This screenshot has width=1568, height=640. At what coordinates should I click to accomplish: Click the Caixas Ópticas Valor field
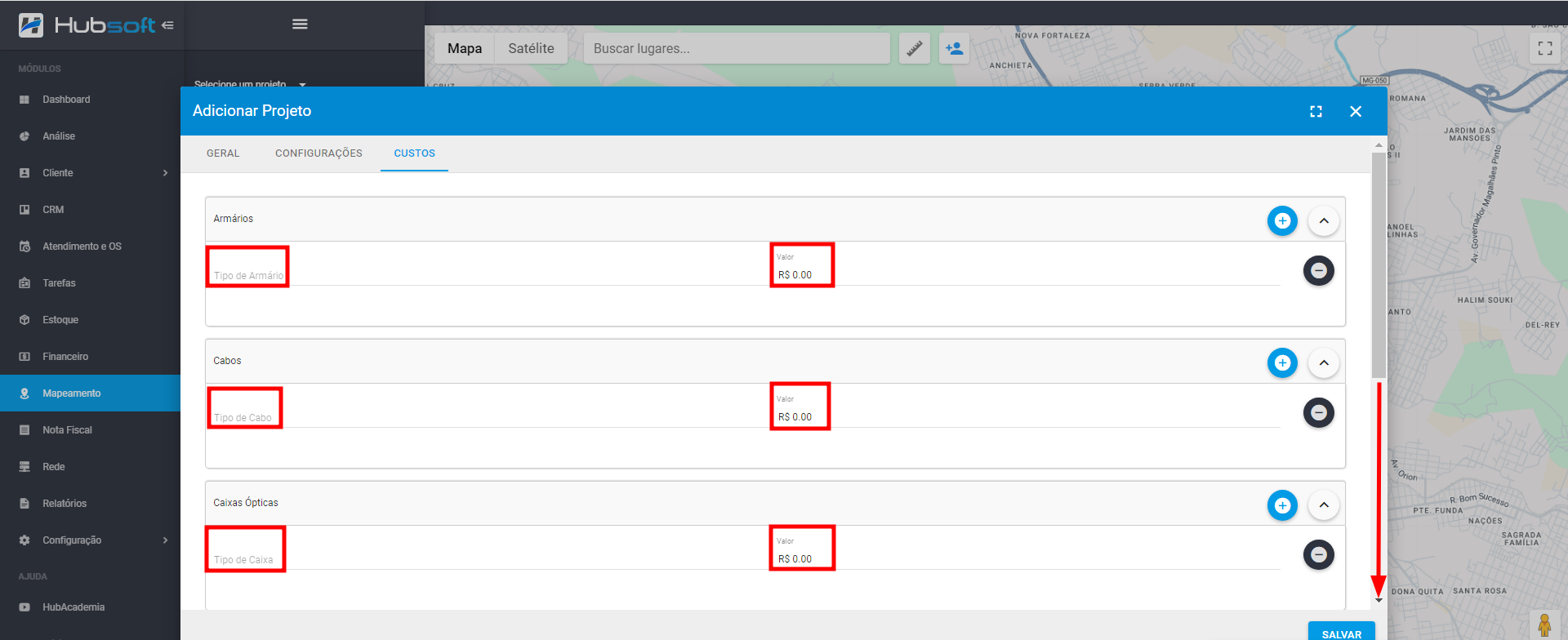tap(1027, 558)
